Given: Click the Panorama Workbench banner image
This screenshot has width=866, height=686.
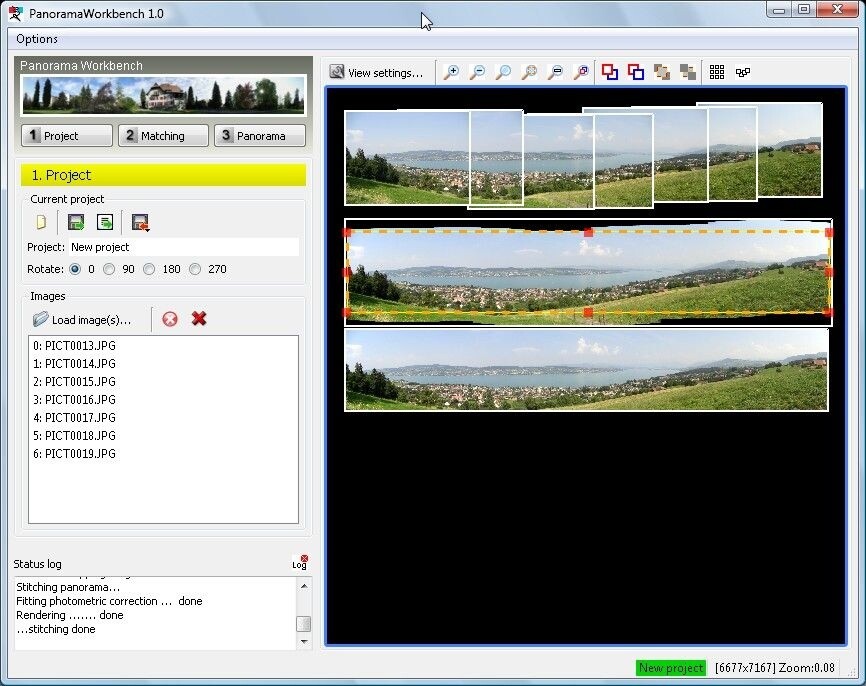Looking at the screenshot, I should [163, 94].
